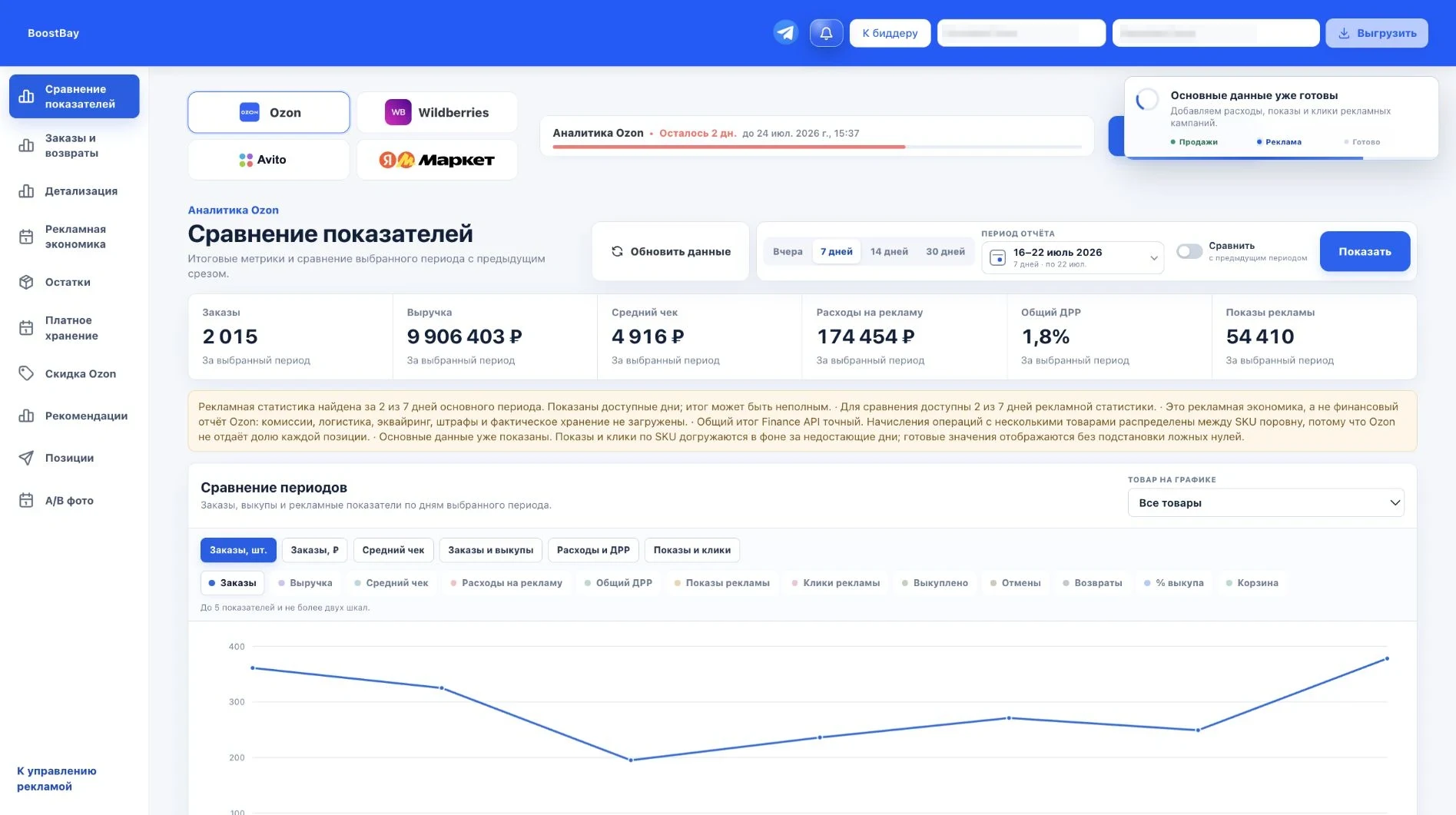The width and height of the screenshot is (1456, 815).
Task: Select the 30 дней period tab
Action: 945,251
